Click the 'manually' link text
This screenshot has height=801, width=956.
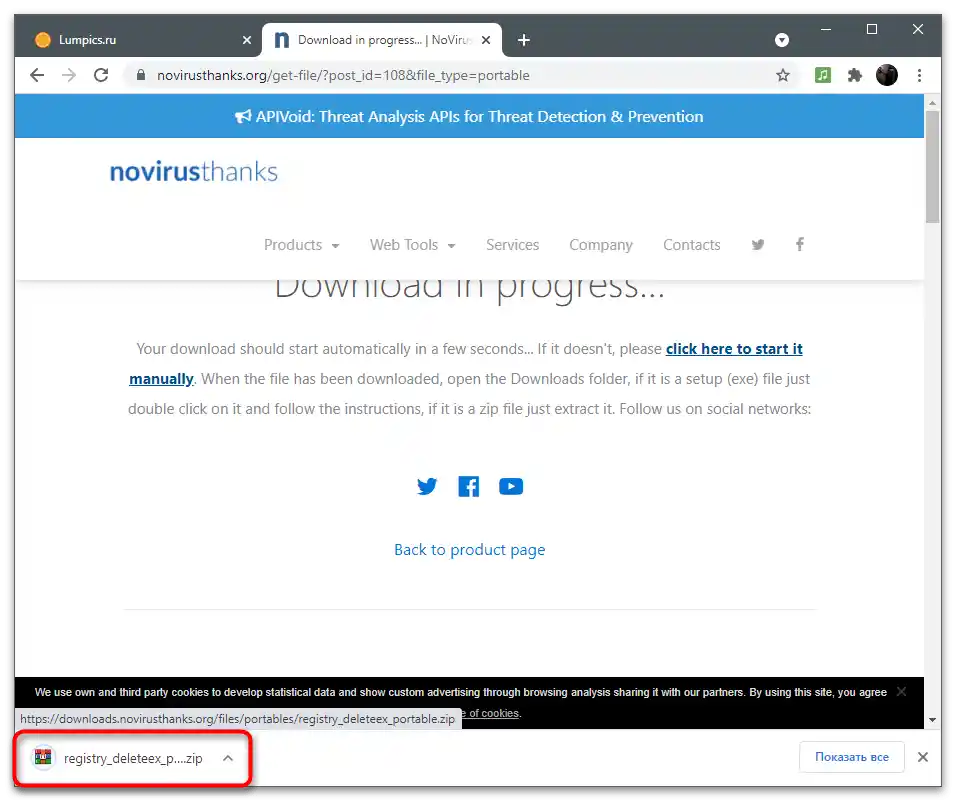(x=161, y=379)
